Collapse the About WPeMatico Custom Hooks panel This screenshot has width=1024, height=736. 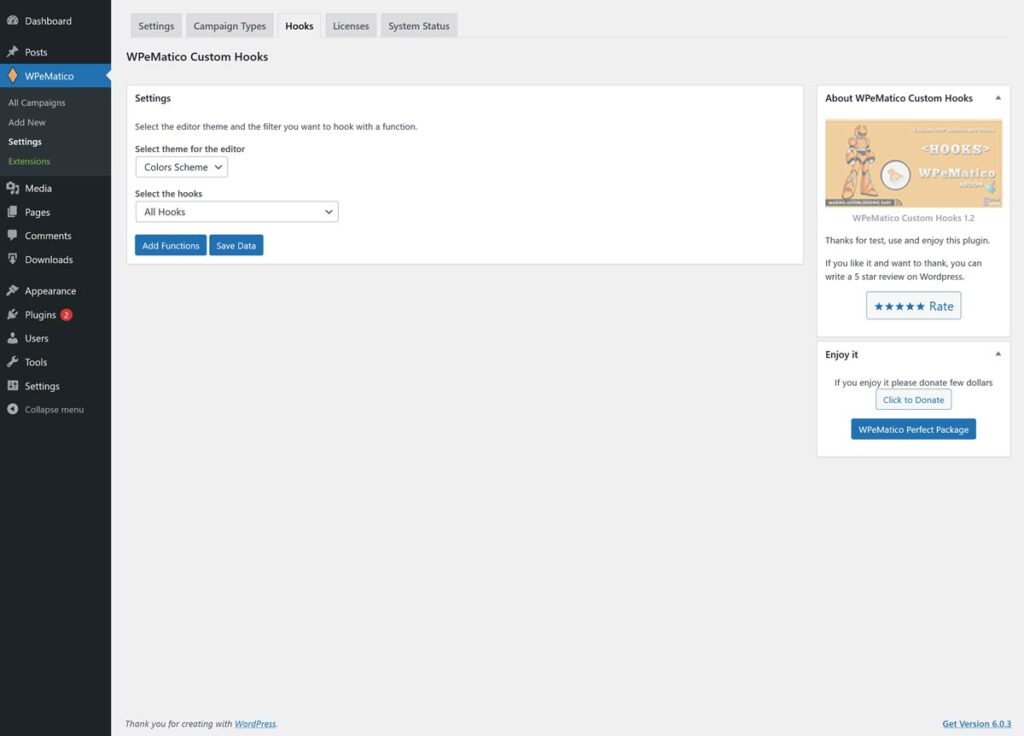tap(998, 98)
